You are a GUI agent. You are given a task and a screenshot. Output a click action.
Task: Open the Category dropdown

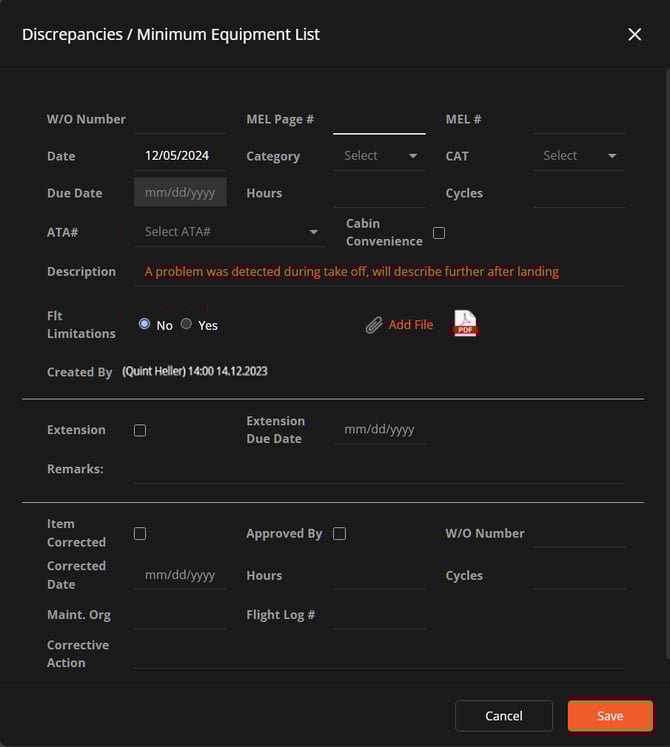[380, 156]
